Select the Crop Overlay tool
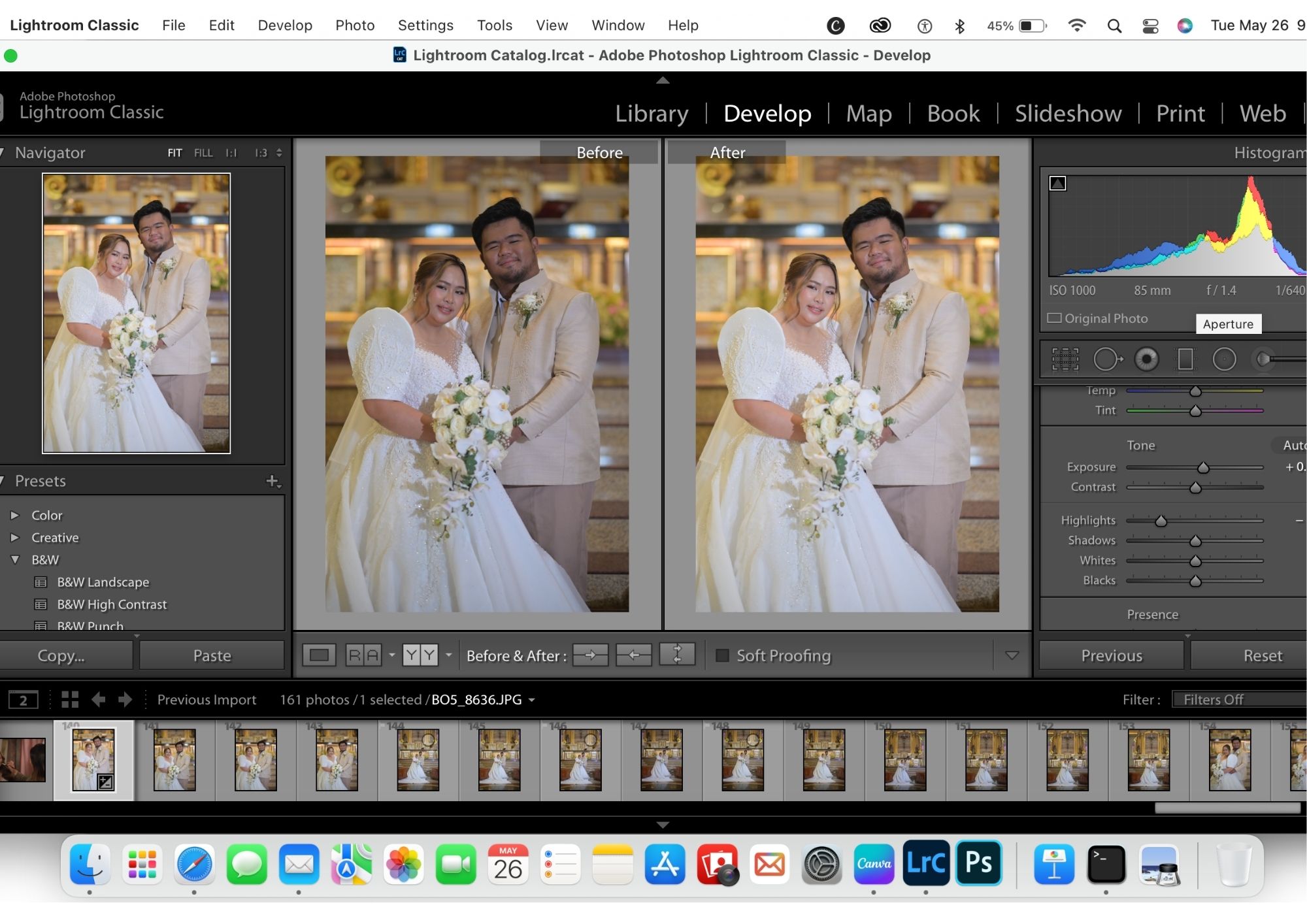Viewport: 1307px width, 924px height. tap(1065, 359)
